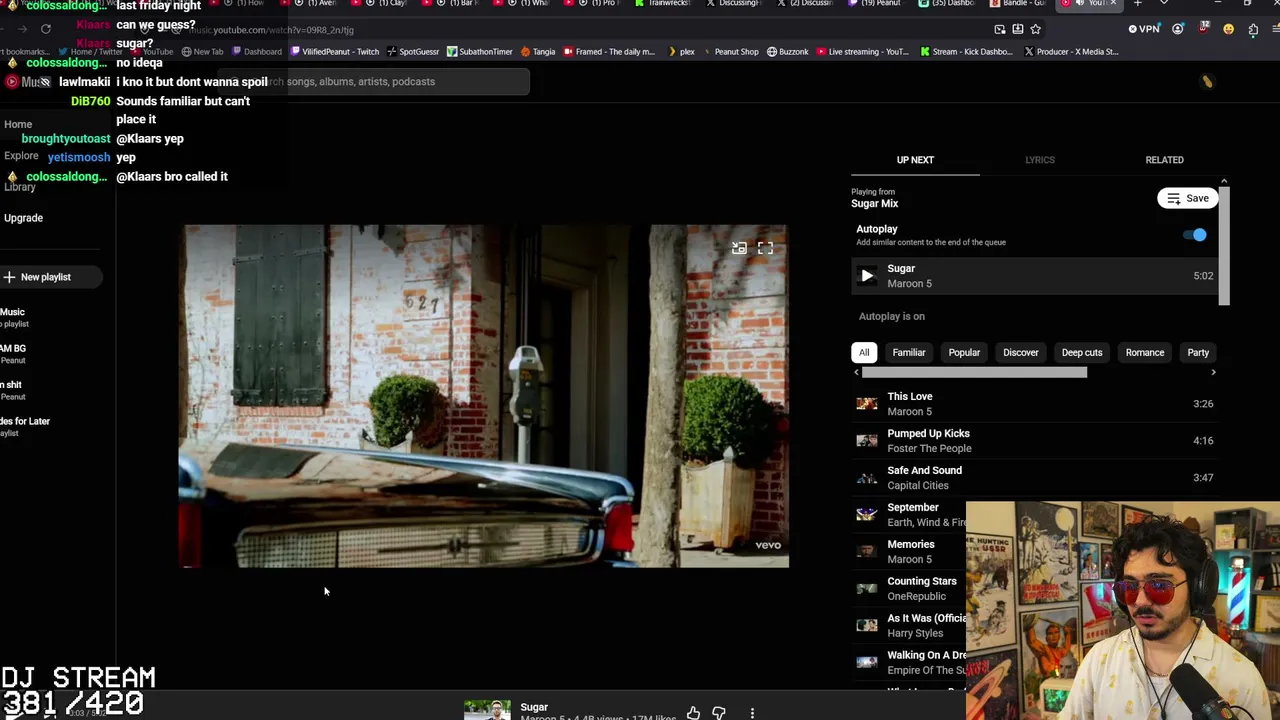Click the Memories track thumbnail
This screenshot has height=720, width=1280.
pyautogui.click(x=867, y=552)
